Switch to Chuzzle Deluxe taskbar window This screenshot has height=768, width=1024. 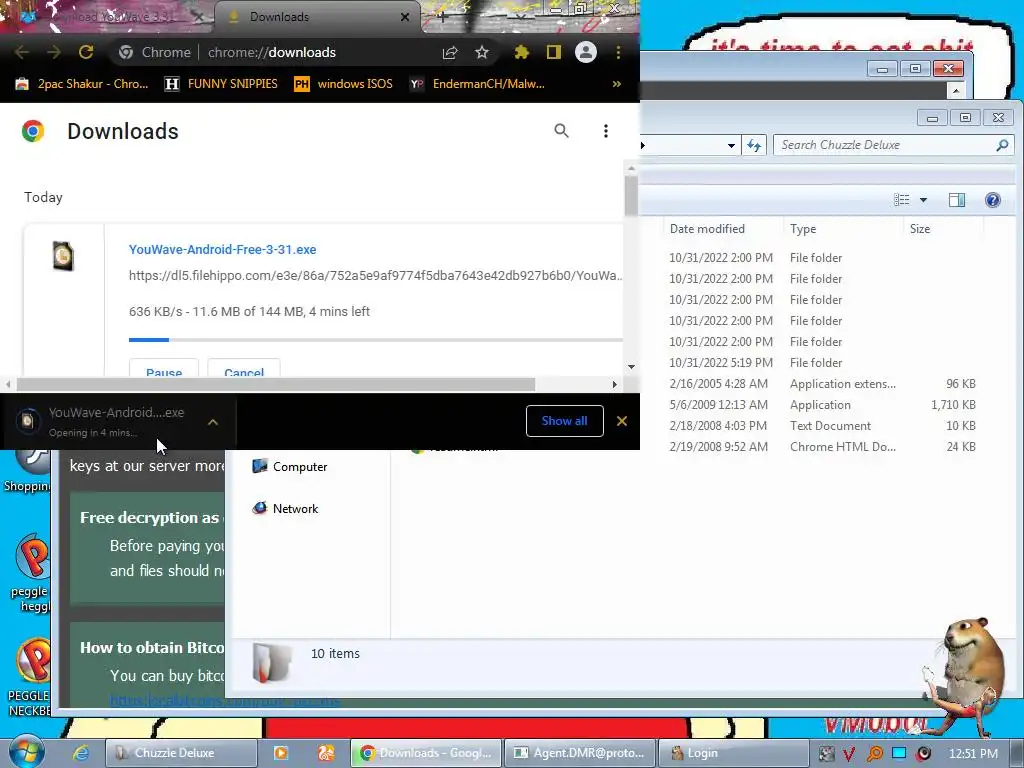pos(181,753)
